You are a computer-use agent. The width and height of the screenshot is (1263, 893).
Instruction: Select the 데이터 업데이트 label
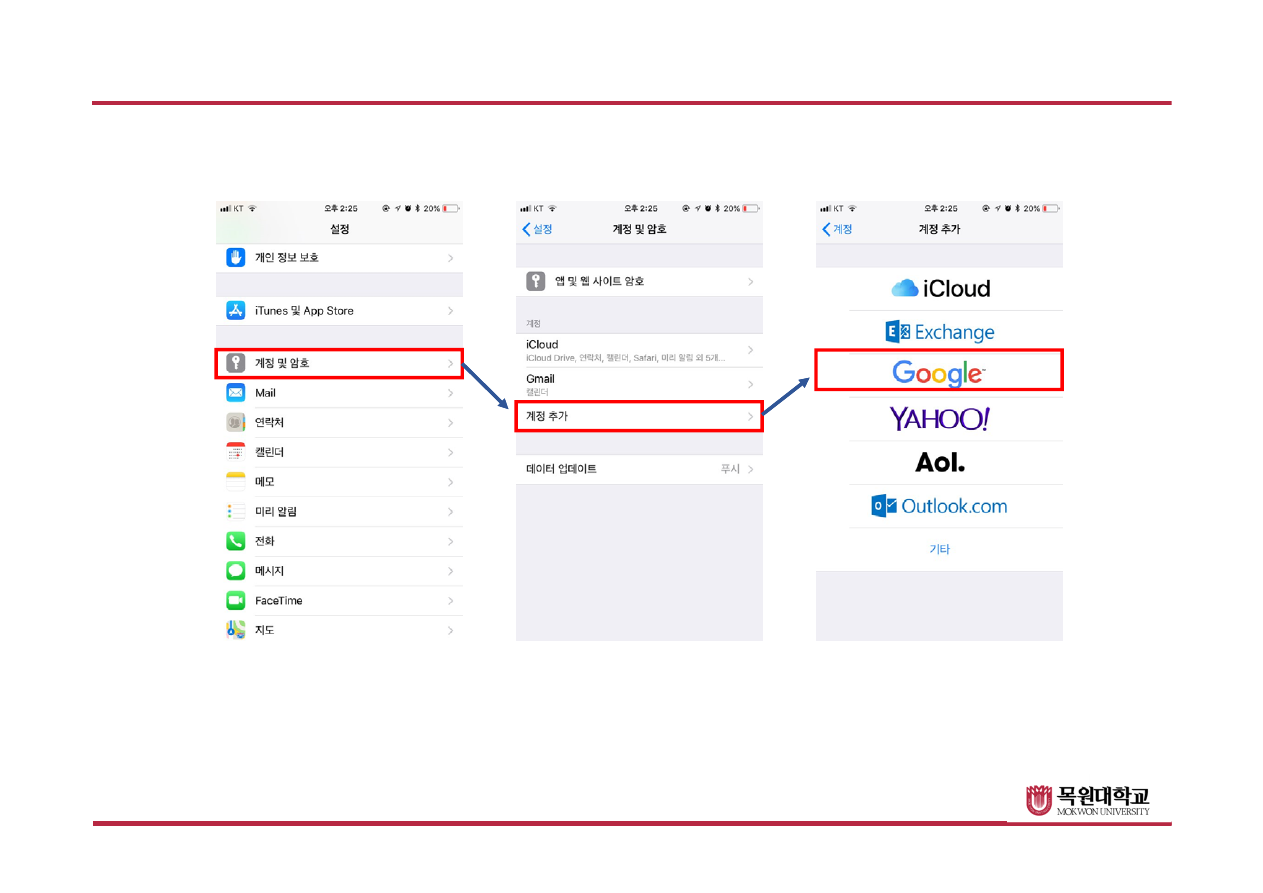(x=562, y=469)
